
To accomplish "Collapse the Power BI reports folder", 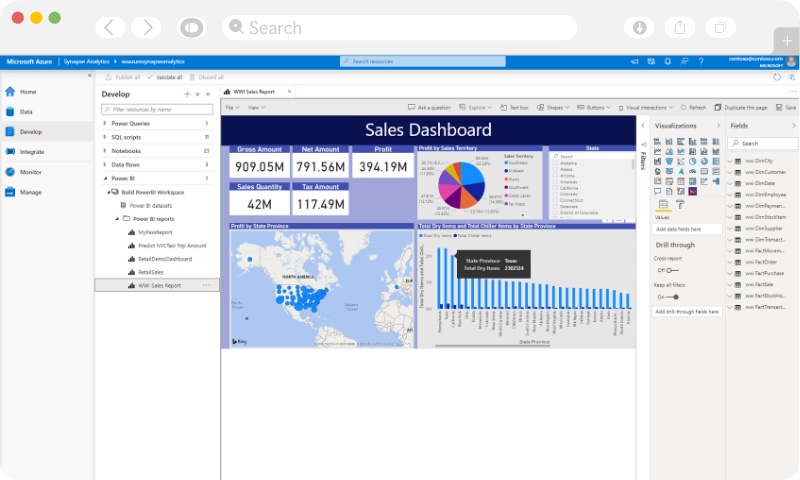I will click(117, 219).
